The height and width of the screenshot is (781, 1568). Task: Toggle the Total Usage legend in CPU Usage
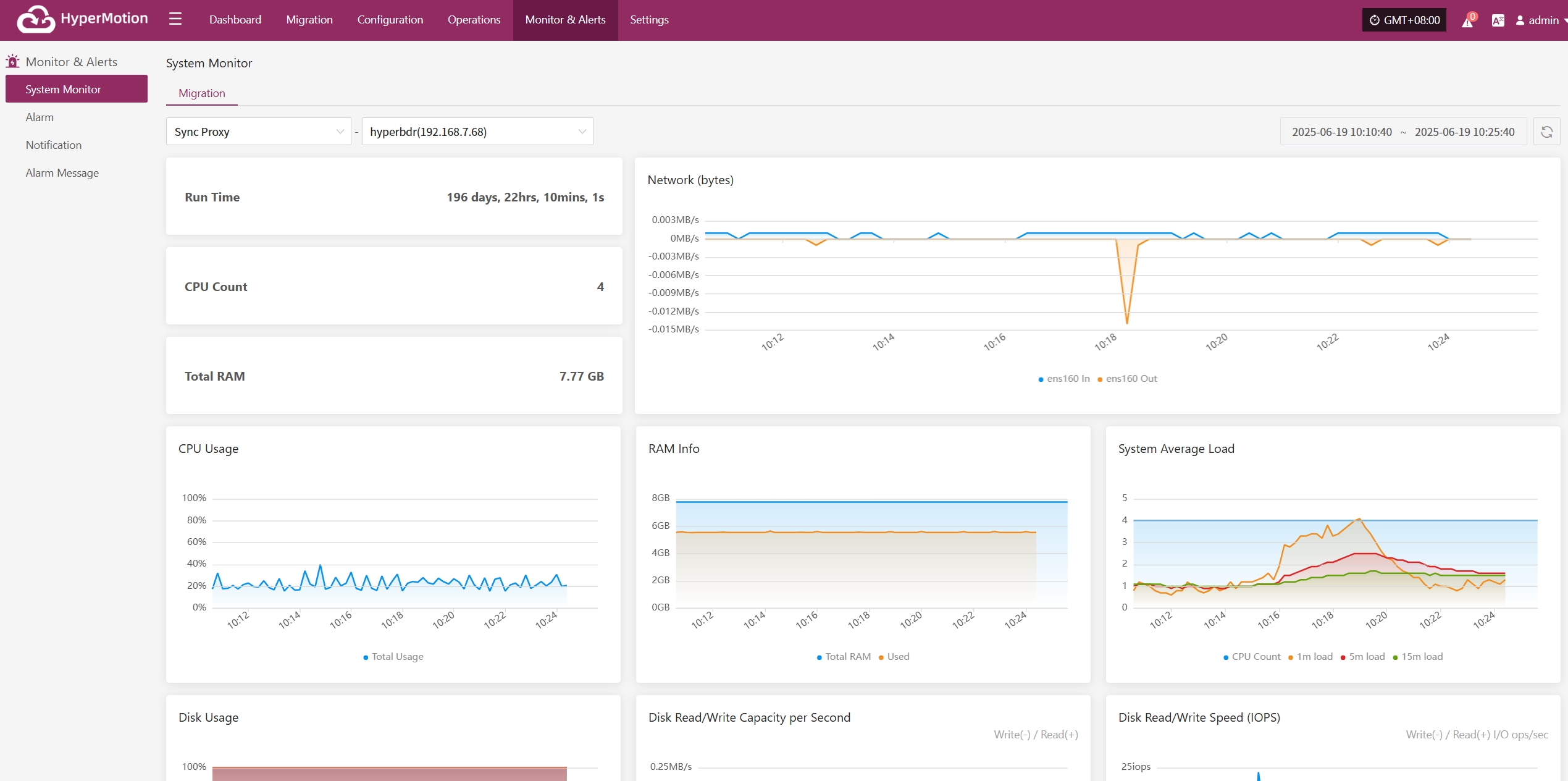tap(393, 657)
